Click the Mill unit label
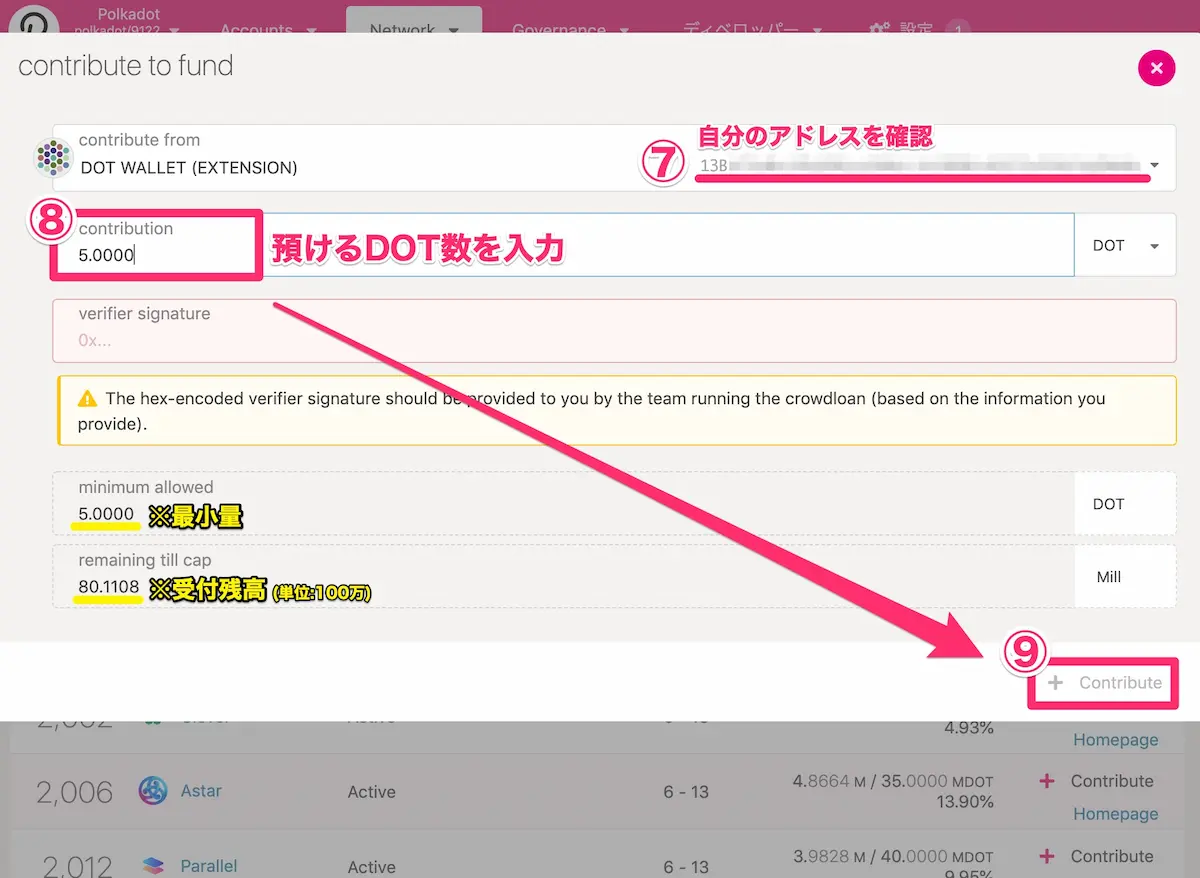The height and width of the screenshot is (878, 1200). pos(1108,577)
